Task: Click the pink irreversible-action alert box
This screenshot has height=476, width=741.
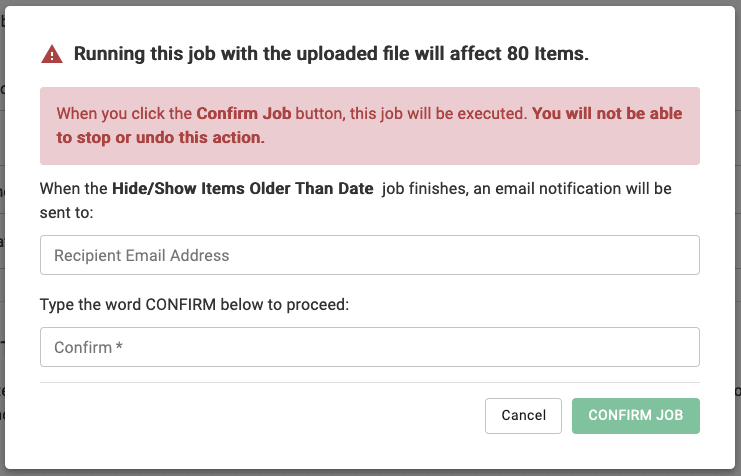Action: click(x=370, y=126)
